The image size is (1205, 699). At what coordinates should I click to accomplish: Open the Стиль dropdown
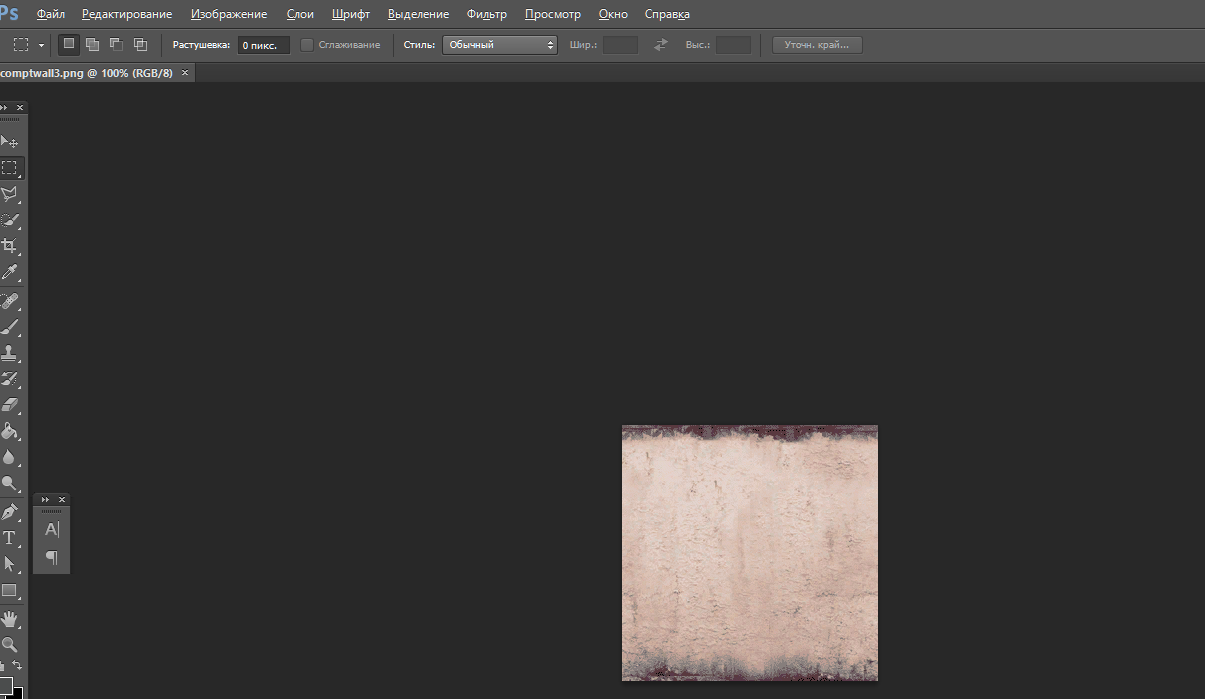(499, 45)
